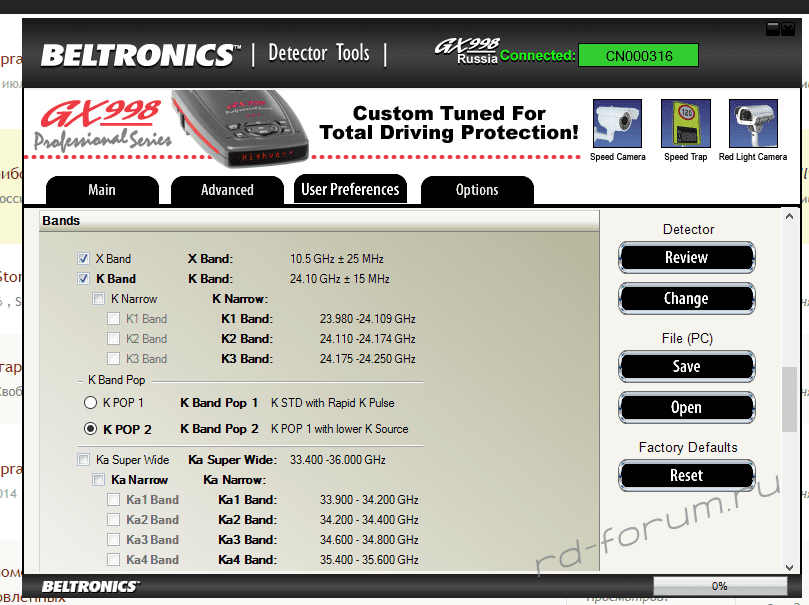Click the 33.900 - 34.200 GHz range text

(x=369, y=500)
